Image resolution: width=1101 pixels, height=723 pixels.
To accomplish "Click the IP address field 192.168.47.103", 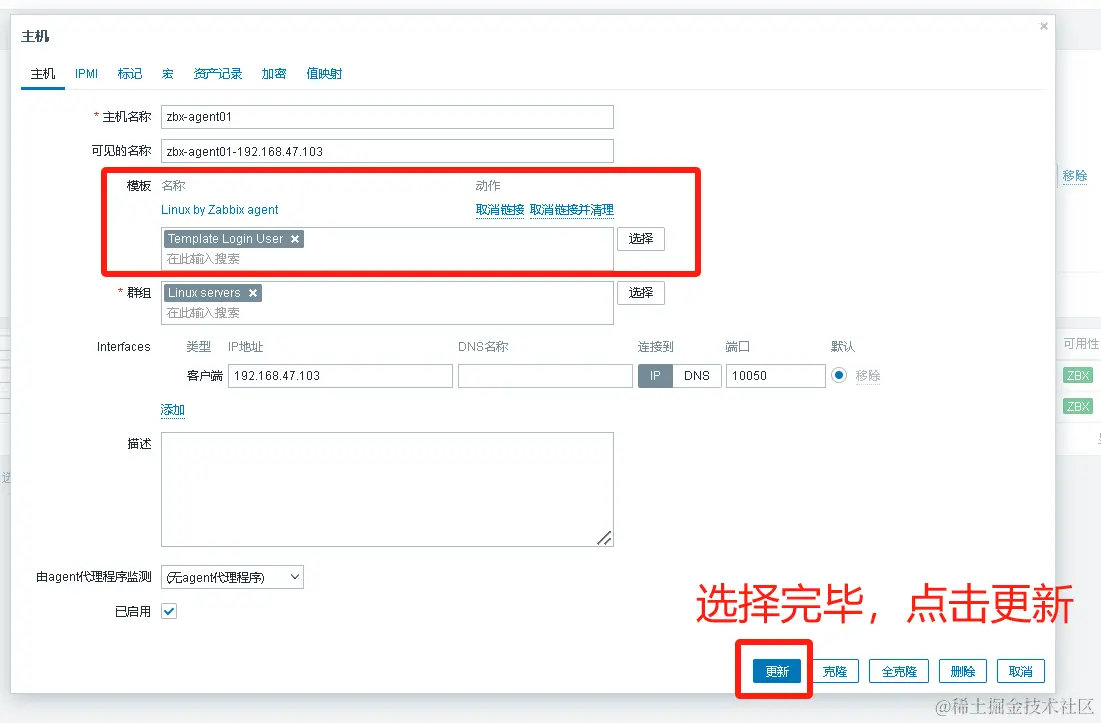I will 341,376.
